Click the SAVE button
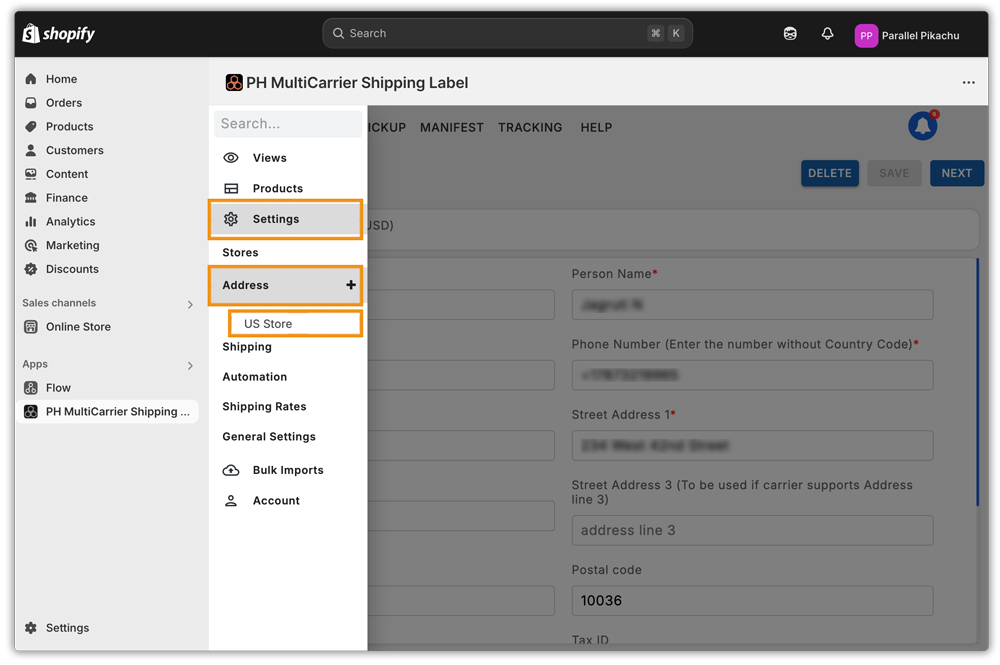1000x665 pixels. coord(894,173)
